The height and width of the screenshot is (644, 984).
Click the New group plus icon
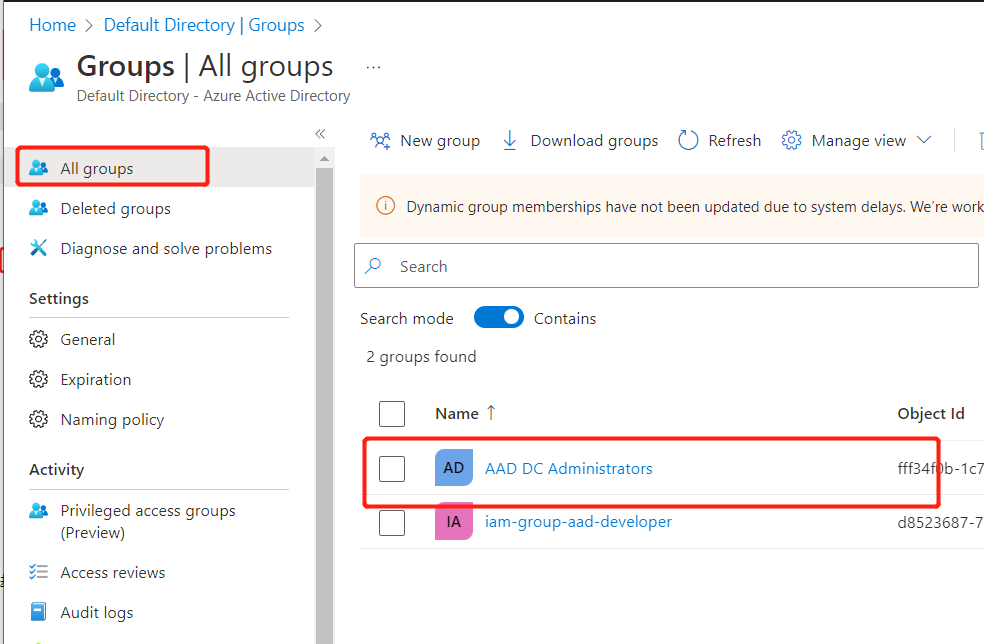[380, 140]
